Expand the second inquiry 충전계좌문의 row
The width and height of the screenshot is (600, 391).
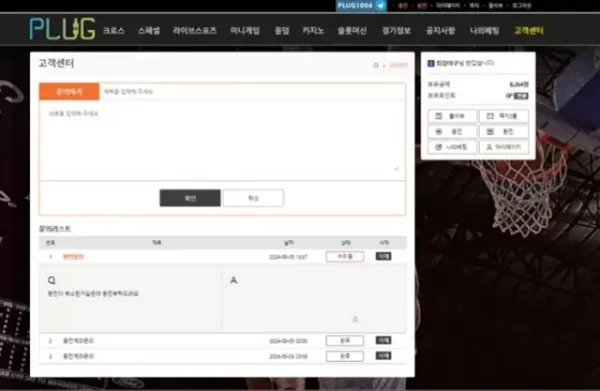tap(78, 341)
